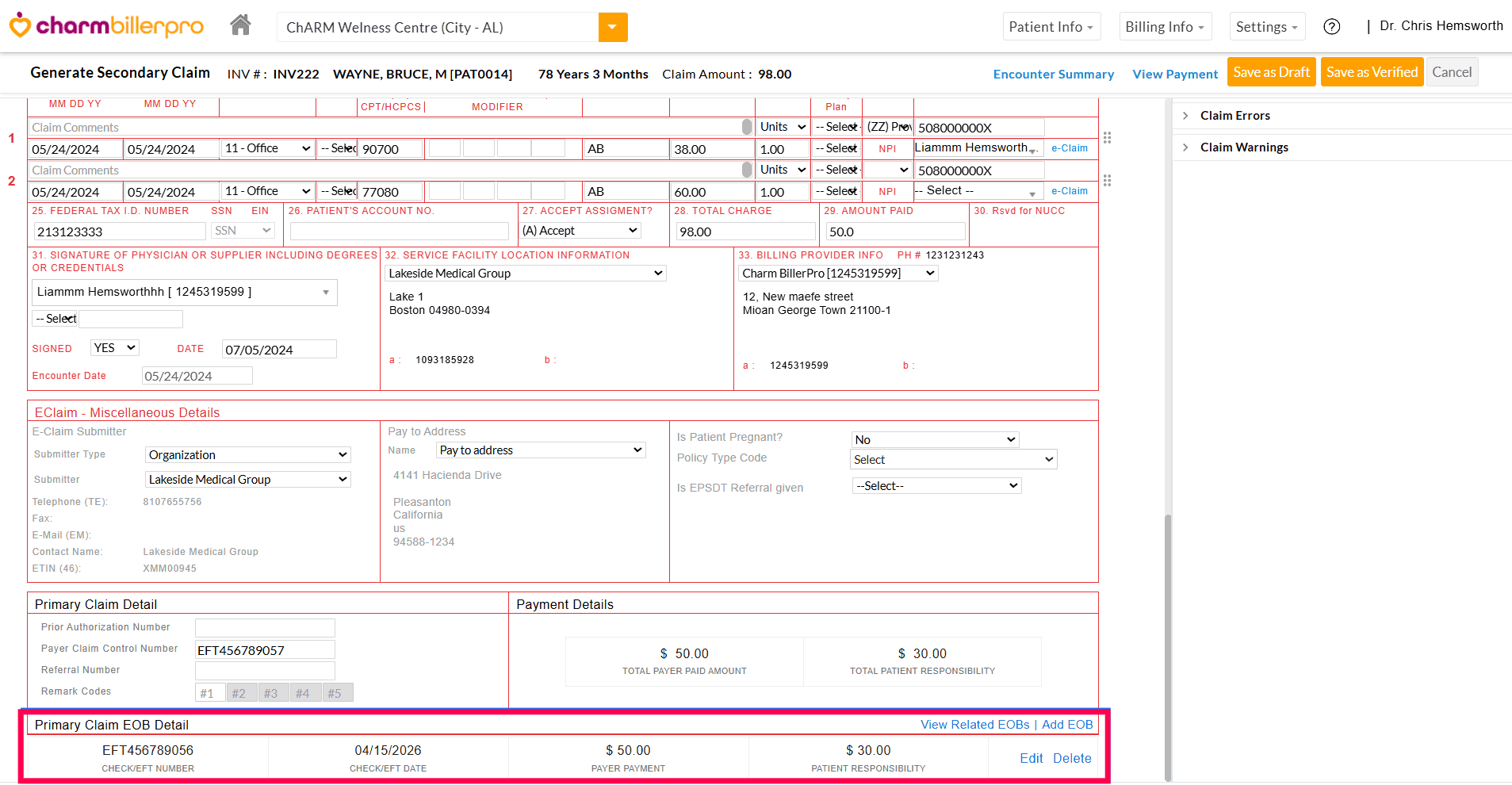Click Prior Authorization Number field
The width and height of the screenshot is (1512, 785).
coord(265,628)
